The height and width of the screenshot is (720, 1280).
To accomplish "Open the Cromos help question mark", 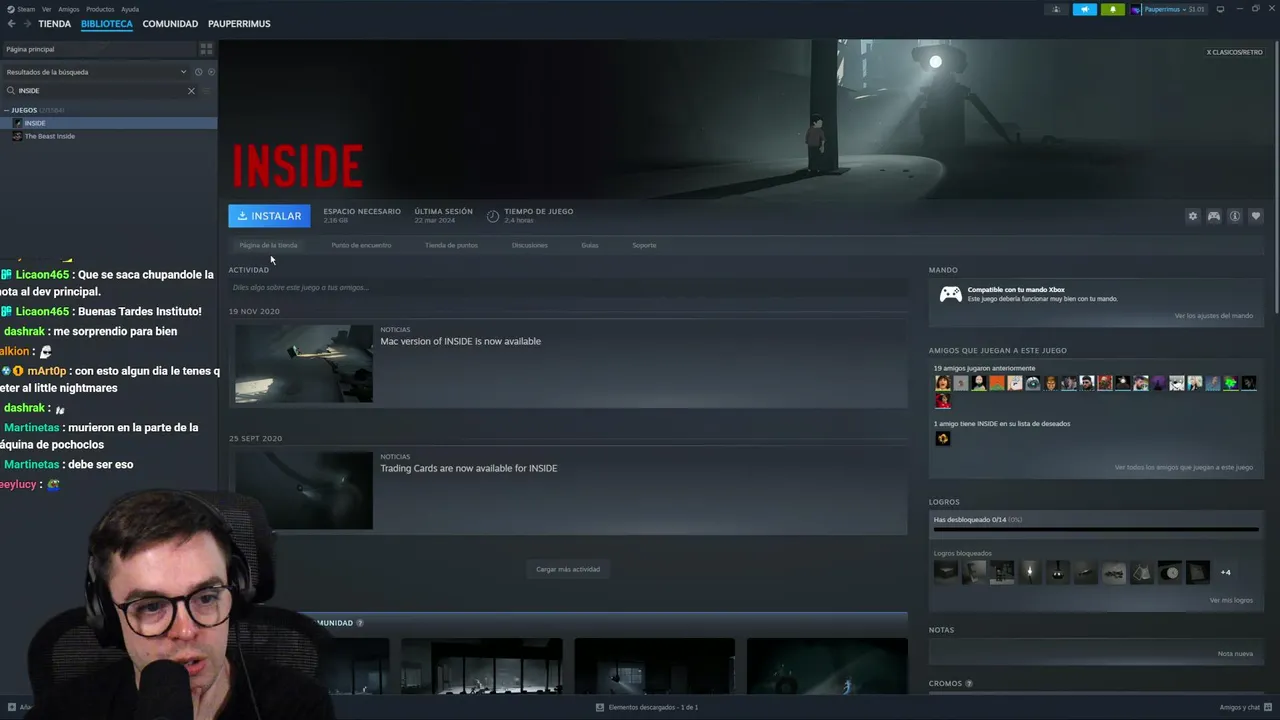I will coord(969,684).
